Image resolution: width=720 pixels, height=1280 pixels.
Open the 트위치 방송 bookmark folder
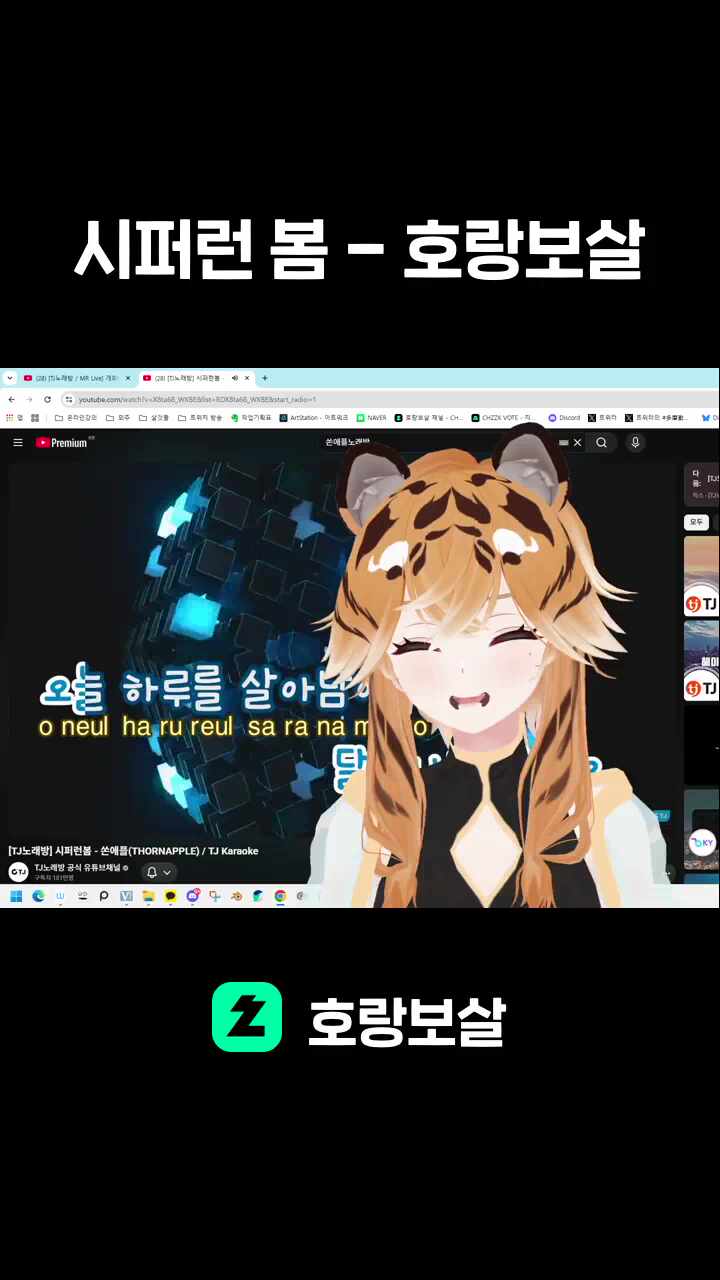[x=200, y=418]
